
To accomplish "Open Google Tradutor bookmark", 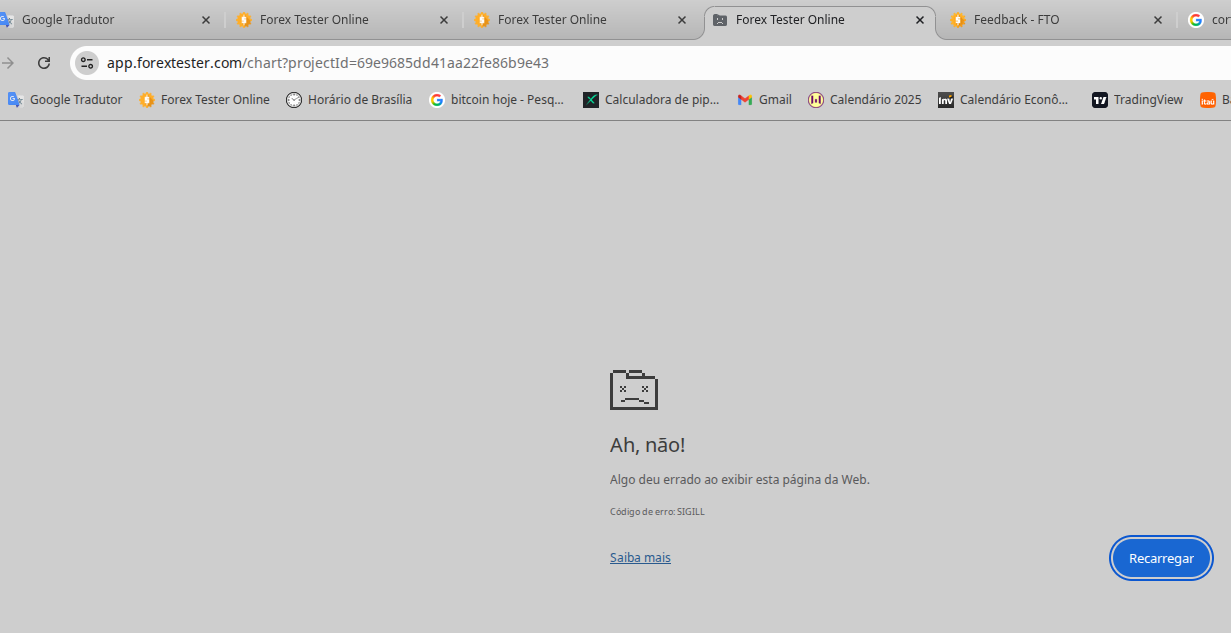I will [x=65, y=100].
